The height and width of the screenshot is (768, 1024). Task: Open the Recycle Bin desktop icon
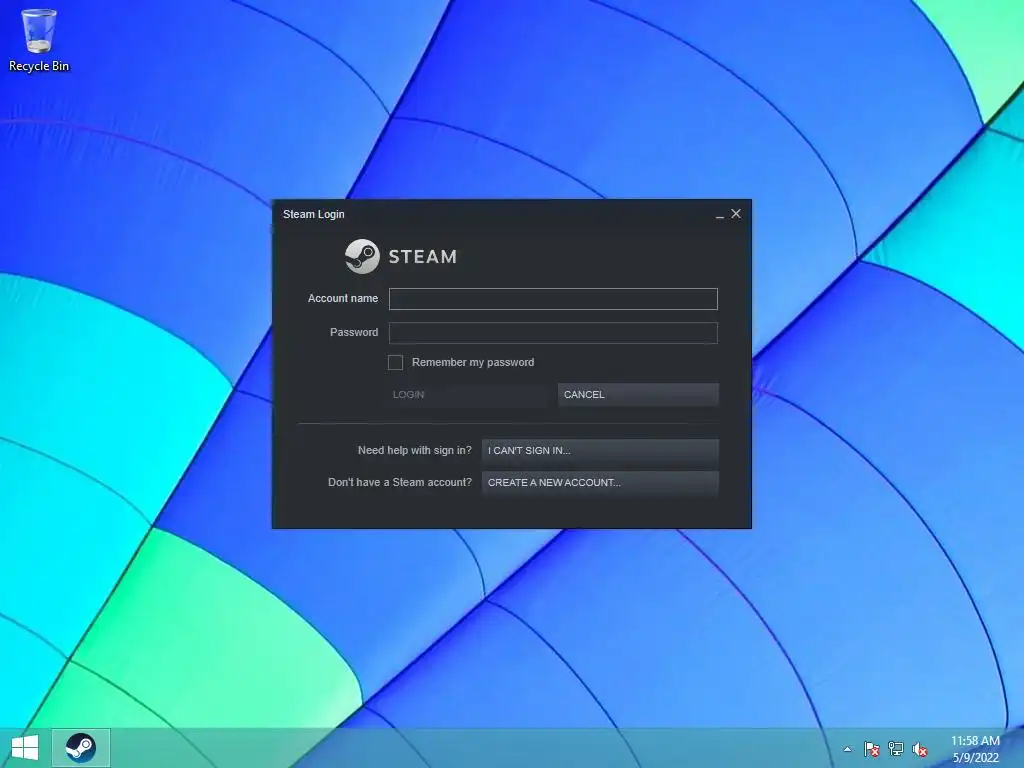point(39,39)
